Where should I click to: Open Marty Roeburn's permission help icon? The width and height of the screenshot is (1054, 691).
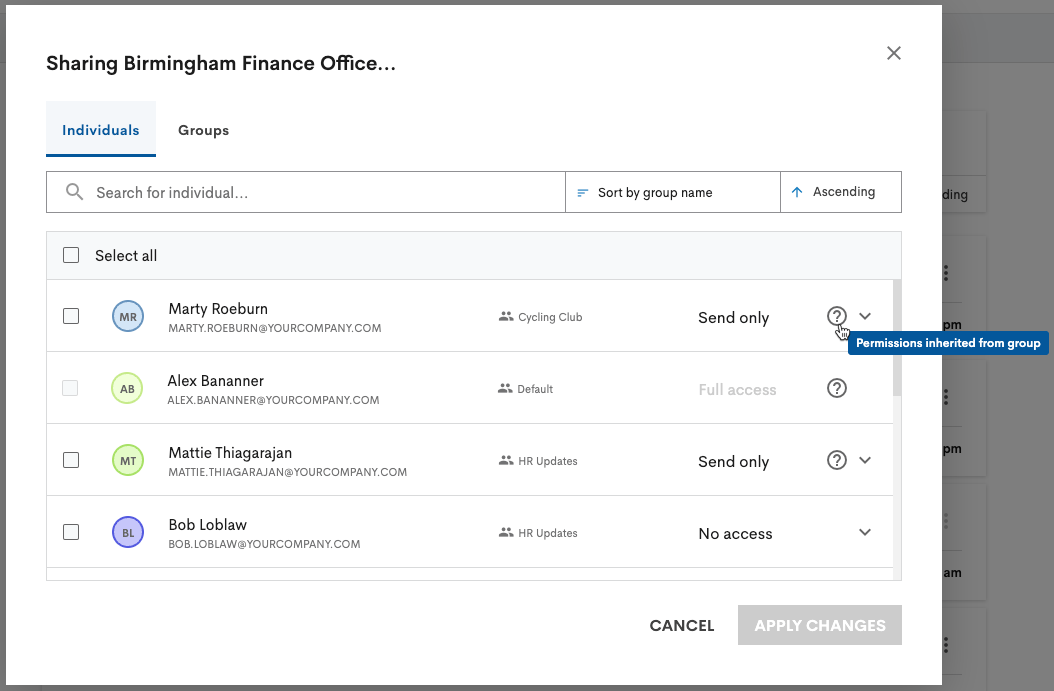point(837,316)
